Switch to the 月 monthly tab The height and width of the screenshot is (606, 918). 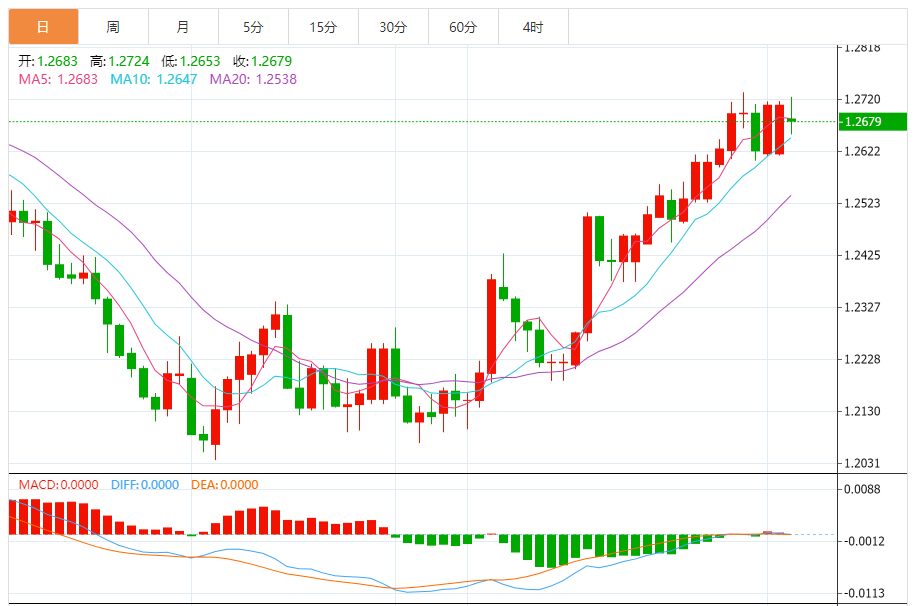(x=183, y=27)
